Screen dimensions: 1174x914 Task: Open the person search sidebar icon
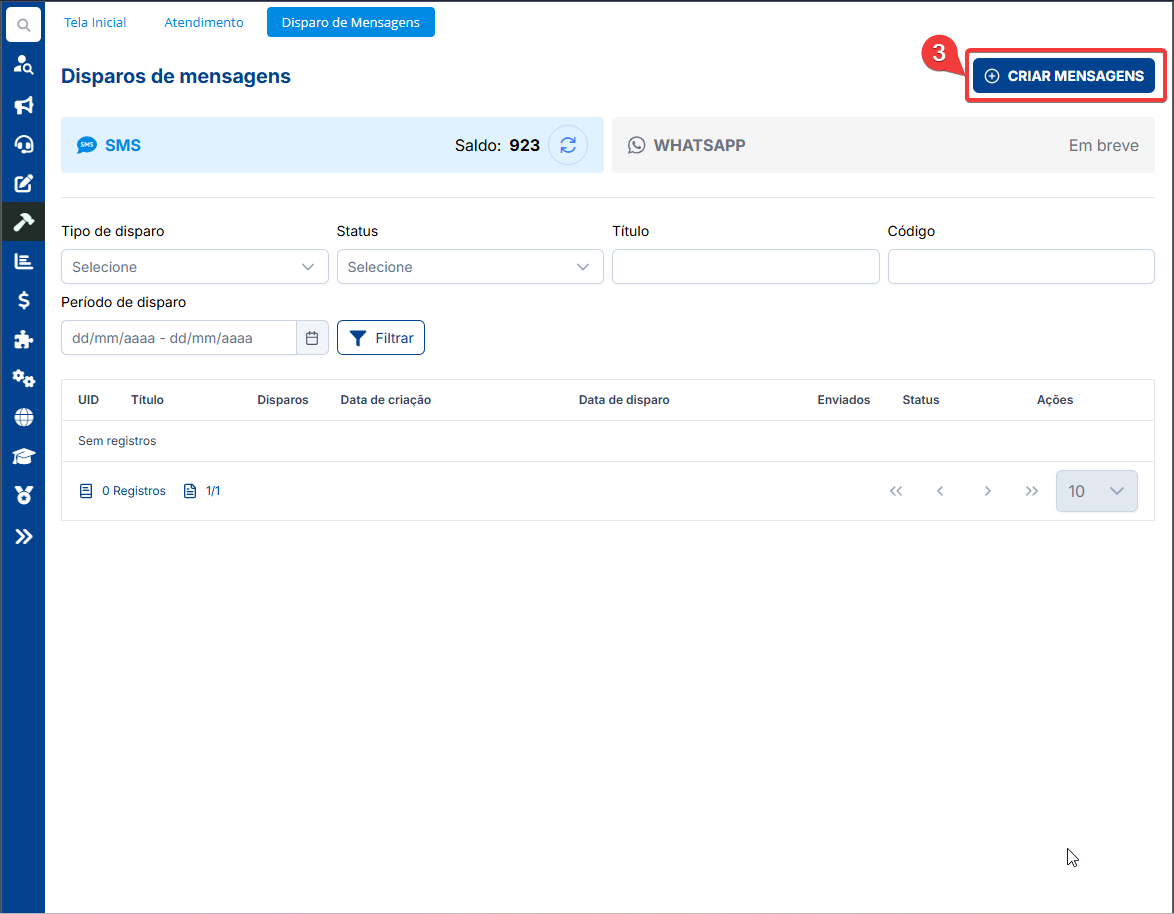[x=23, y=66]
